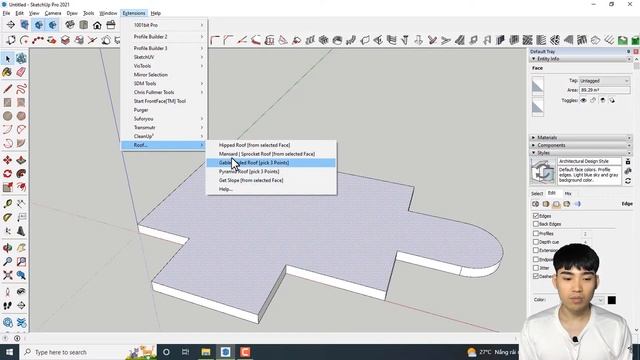The width and height of the screenshot is (640, 360).
Task: Choose Gable-Ended Roof pick 3 Points
Action: click(x=271, y=162)
